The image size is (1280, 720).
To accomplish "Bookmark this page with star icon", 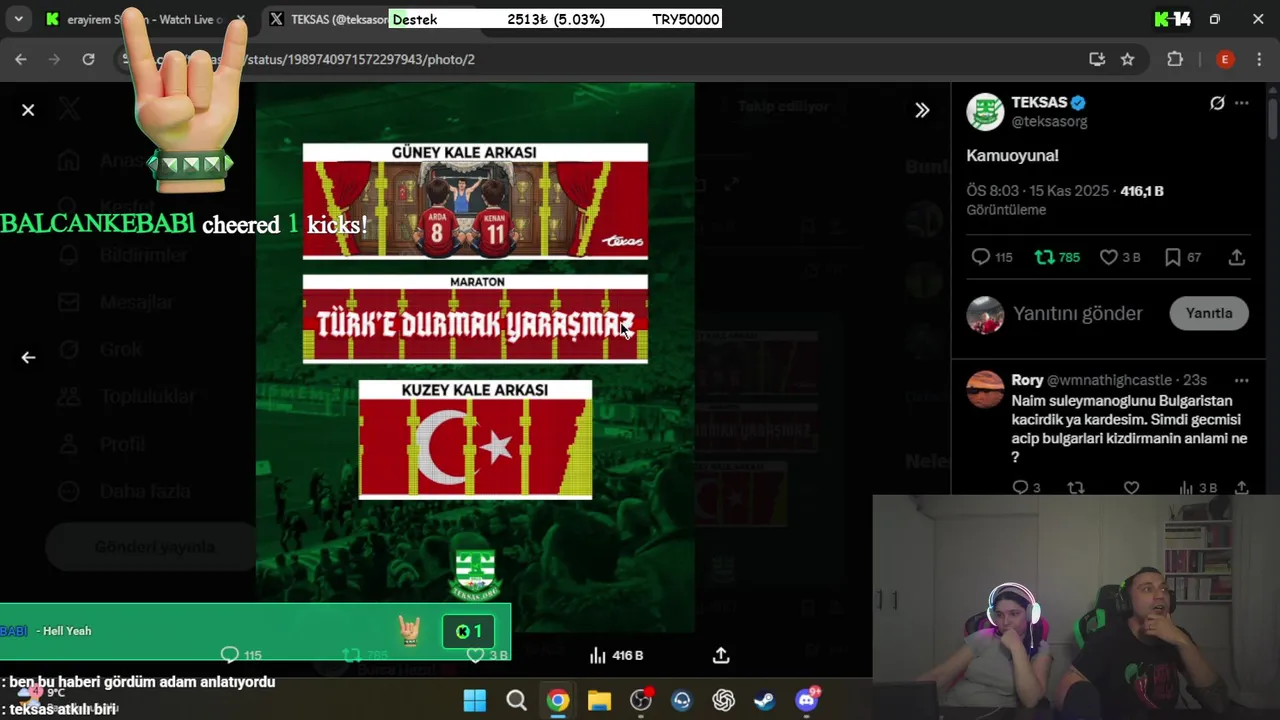I will click(x=1128, y=59).
